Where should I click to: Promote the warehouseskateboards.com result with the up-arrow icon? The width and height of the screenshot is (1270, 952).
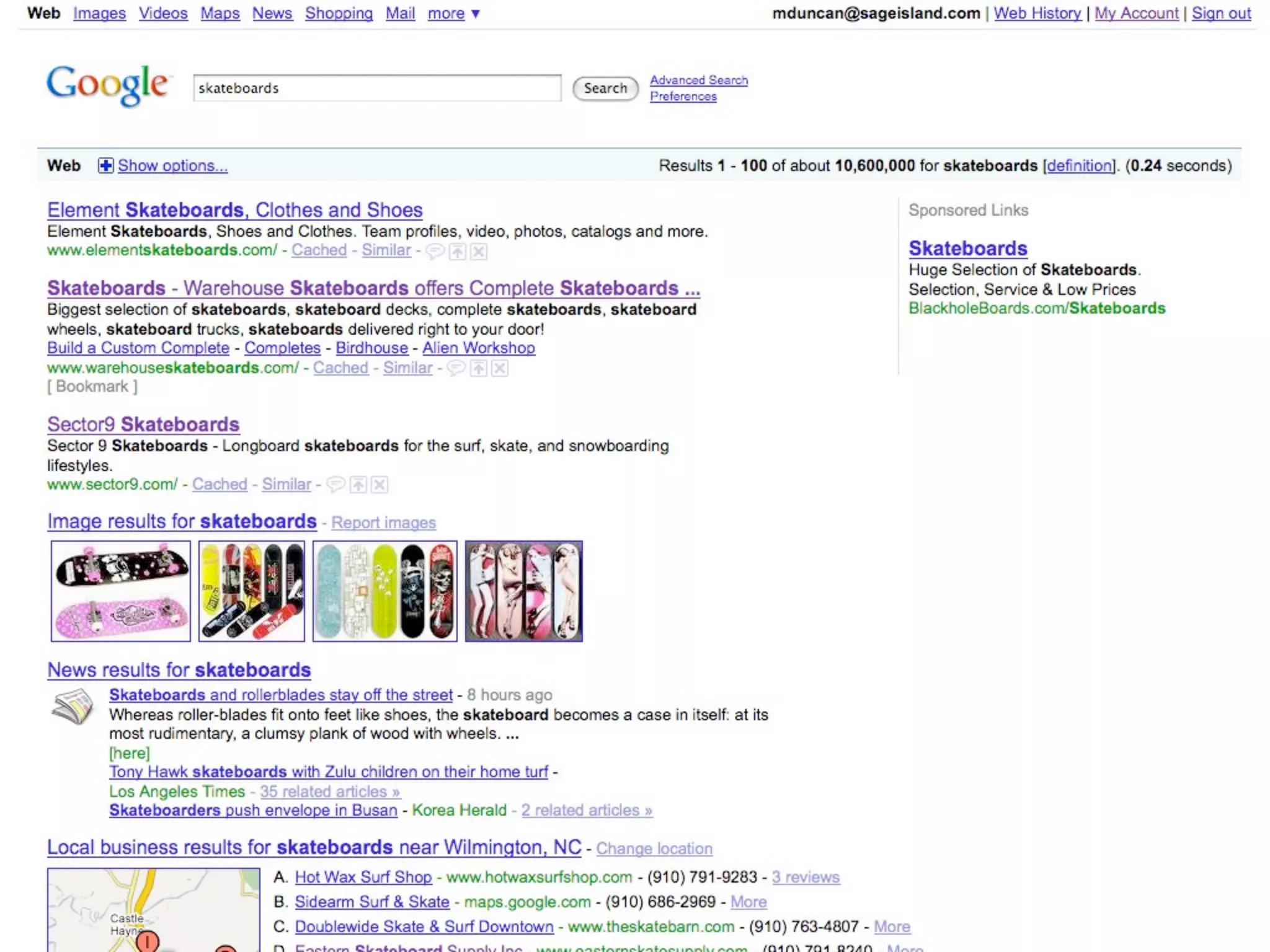(479, 369)
